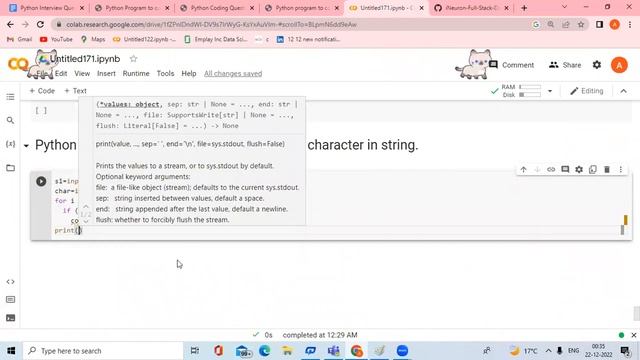Viewport: 640px width, 360px height.
Task: Click the RAM usage bar
Action: pyautogui.click(x=530, y=87)
